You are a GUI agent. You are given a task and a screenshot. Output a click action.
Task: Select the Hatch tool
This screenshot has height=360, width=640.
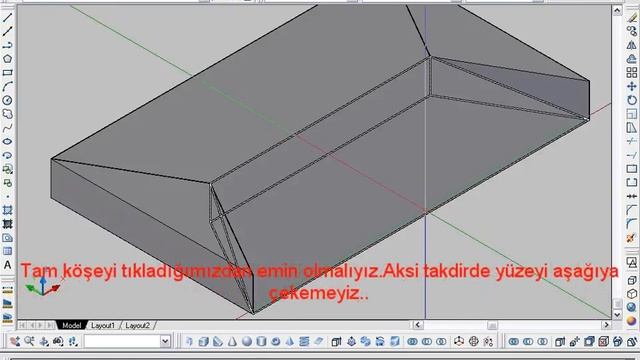tap(7, 211)
